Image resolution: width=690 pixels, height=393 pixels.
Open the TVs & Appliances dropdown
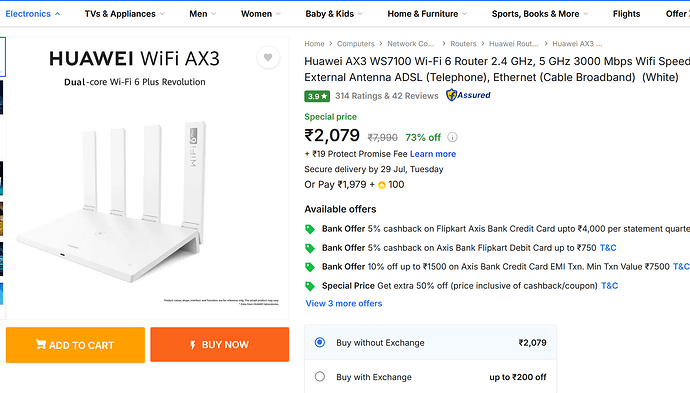tap(125, 14)
